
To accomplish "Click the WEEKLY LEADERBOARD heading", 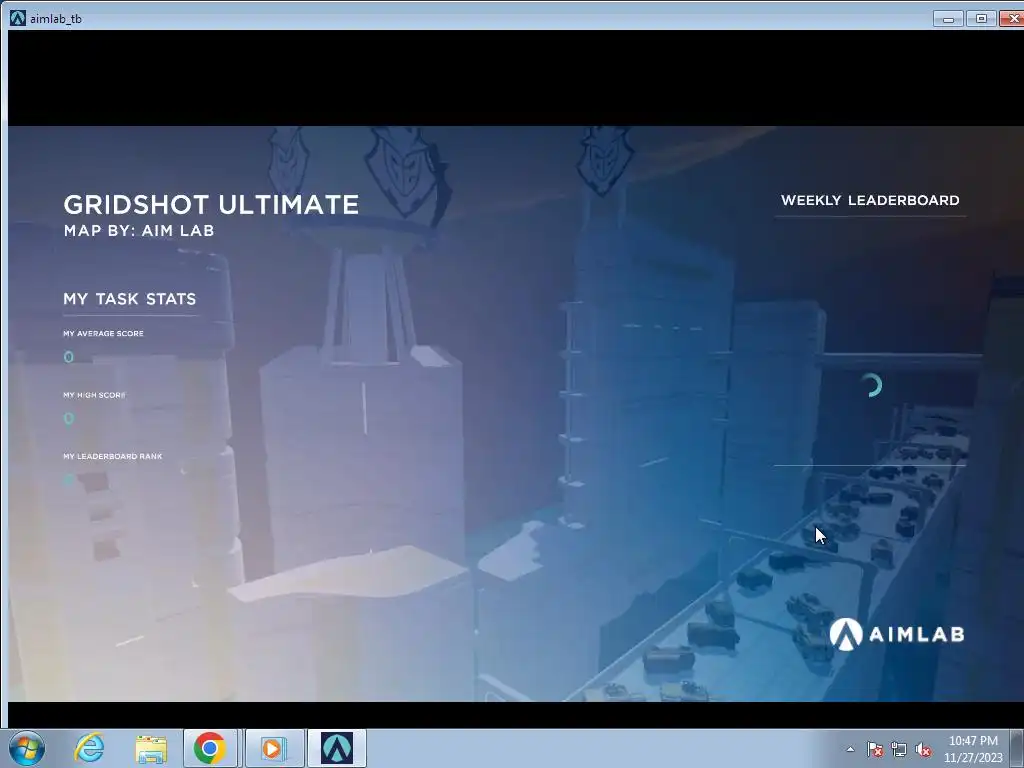I will [870, 200].
